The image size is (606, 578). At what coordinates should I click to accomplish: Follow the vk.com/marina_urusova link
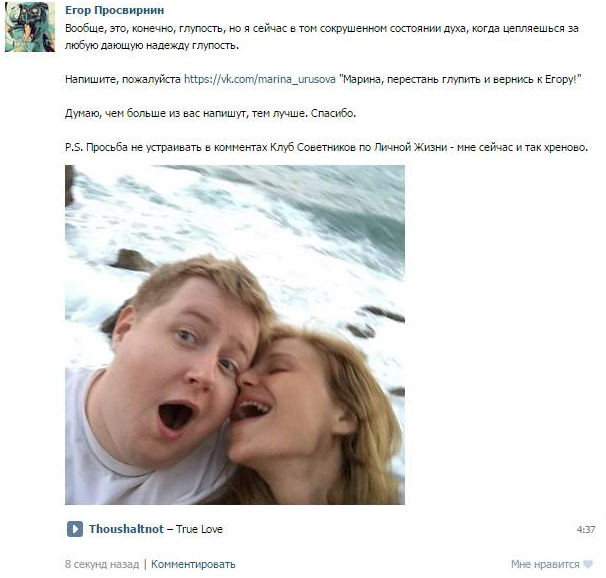click(260, 79)
